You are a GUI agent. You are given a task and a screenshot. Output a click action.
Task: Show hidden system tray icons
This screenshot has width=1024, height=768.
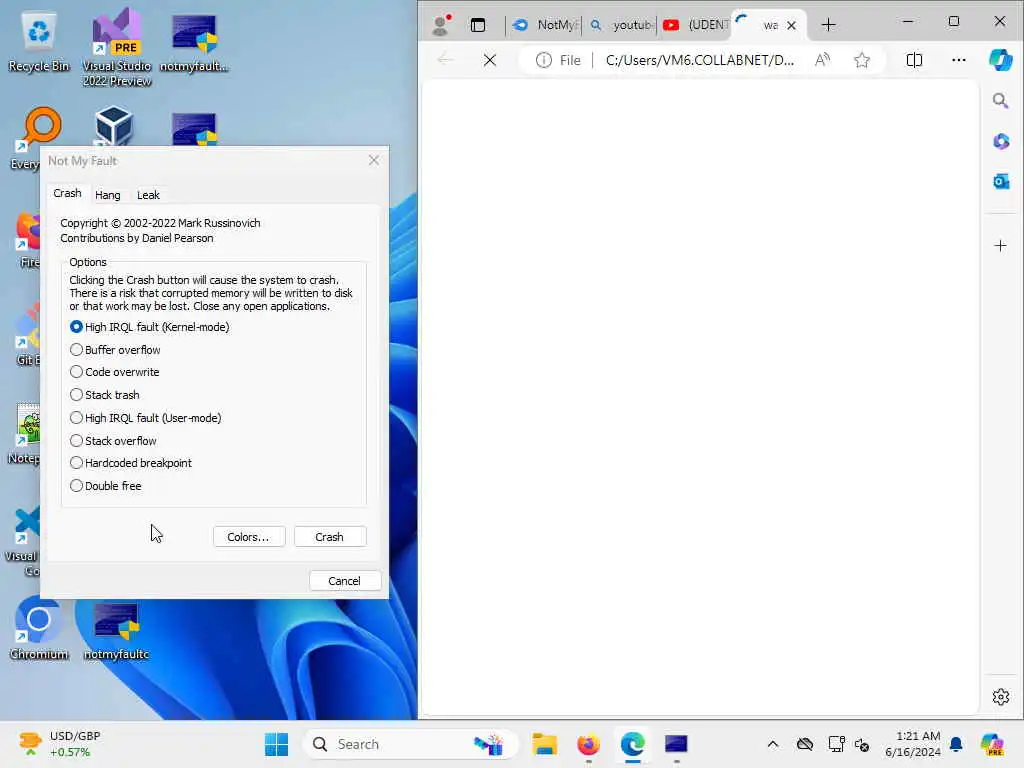click(x=773, y=744)
